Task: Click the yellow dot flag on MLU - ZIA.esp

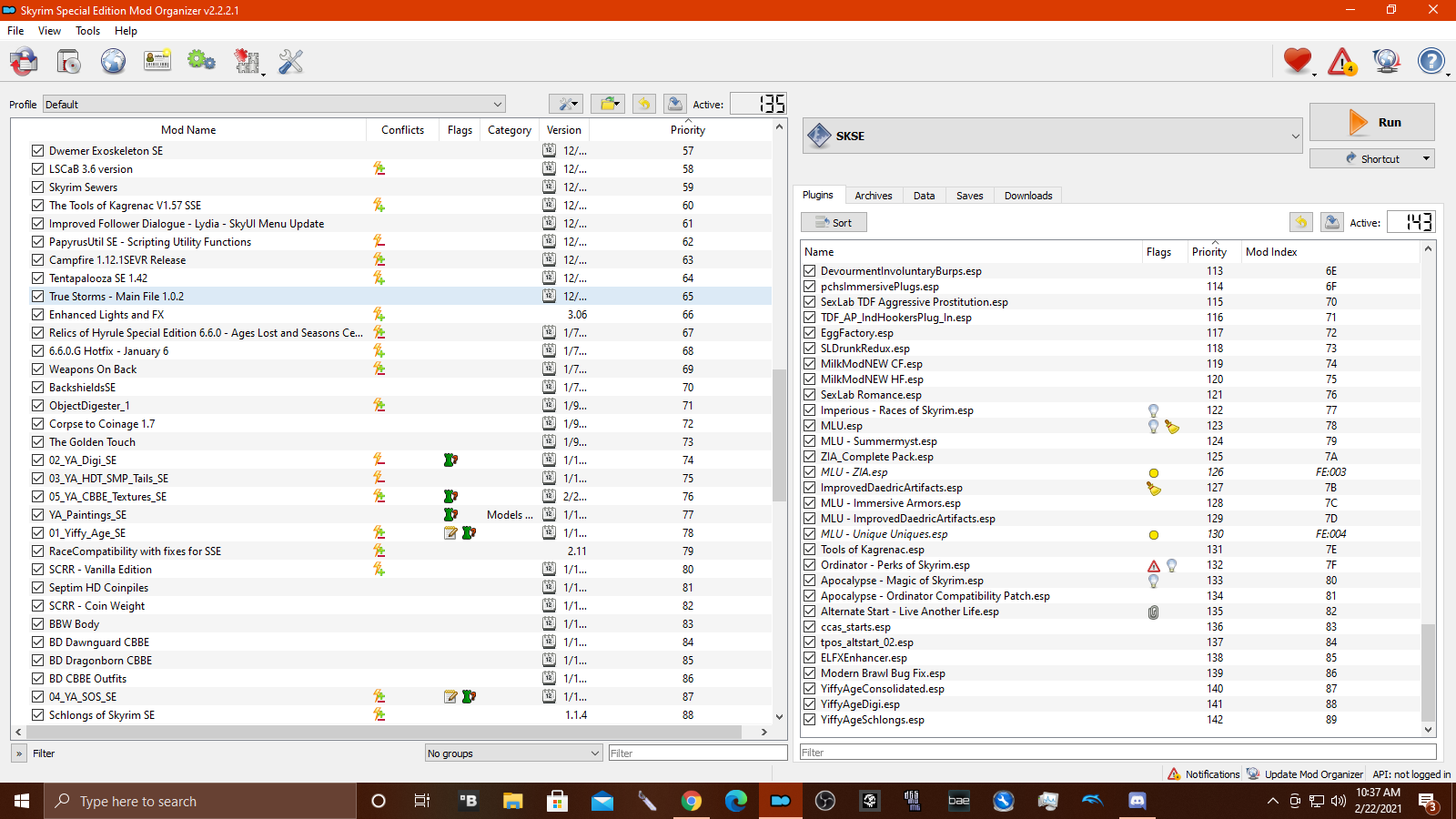Action: 1154,472
